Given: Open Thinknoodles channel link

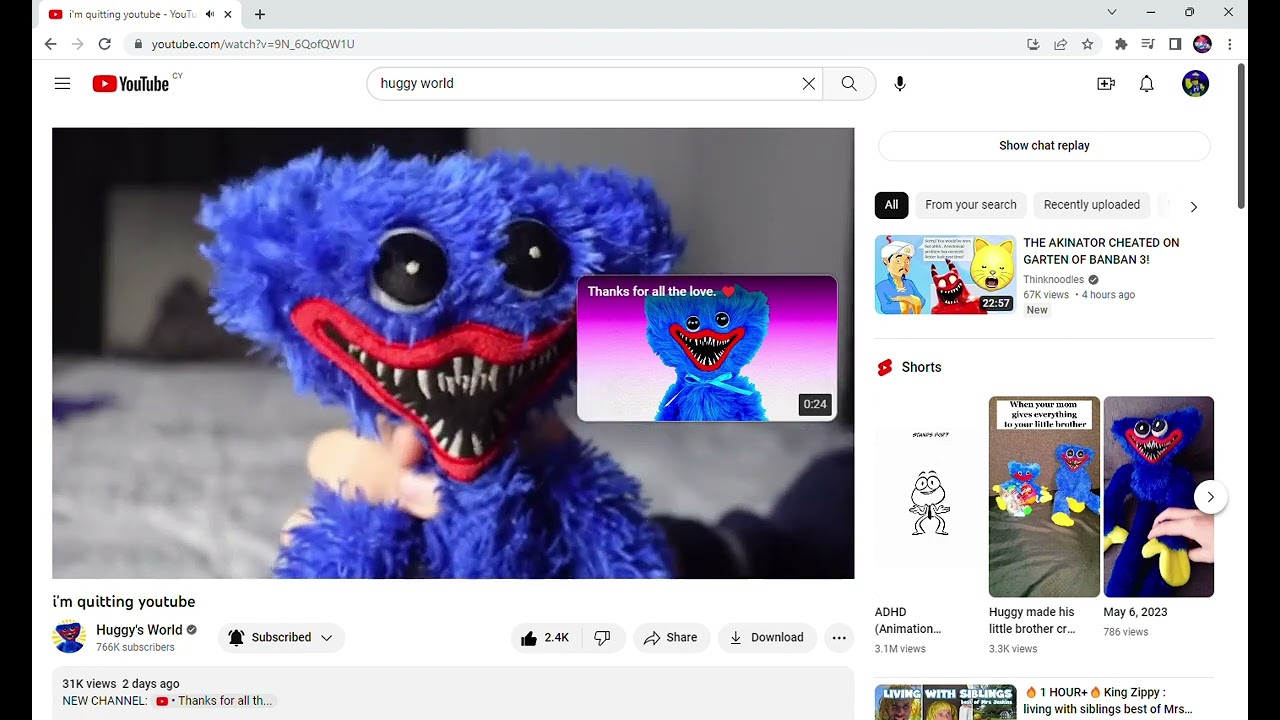Looking at the screenshot, I should 1053,280.
